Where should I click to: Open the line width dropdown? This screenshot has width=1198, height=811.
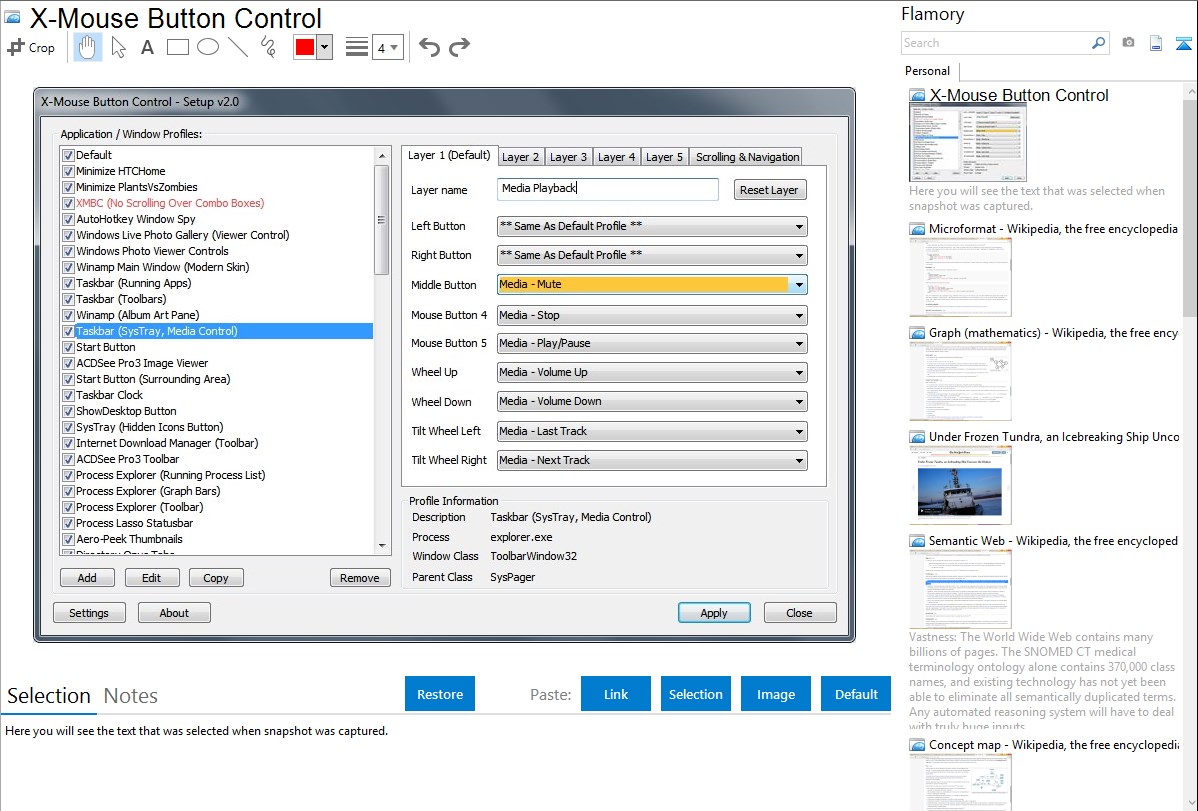click(387, 47)
